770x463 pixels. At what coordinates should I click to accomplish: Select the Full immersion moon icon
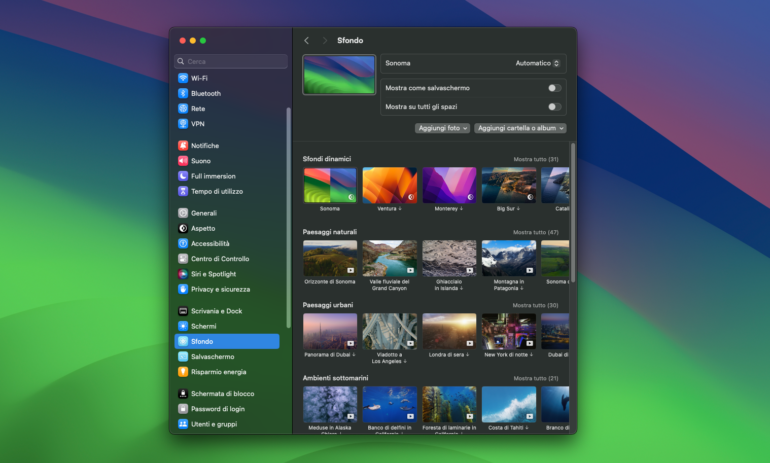[x=183, y=176]
